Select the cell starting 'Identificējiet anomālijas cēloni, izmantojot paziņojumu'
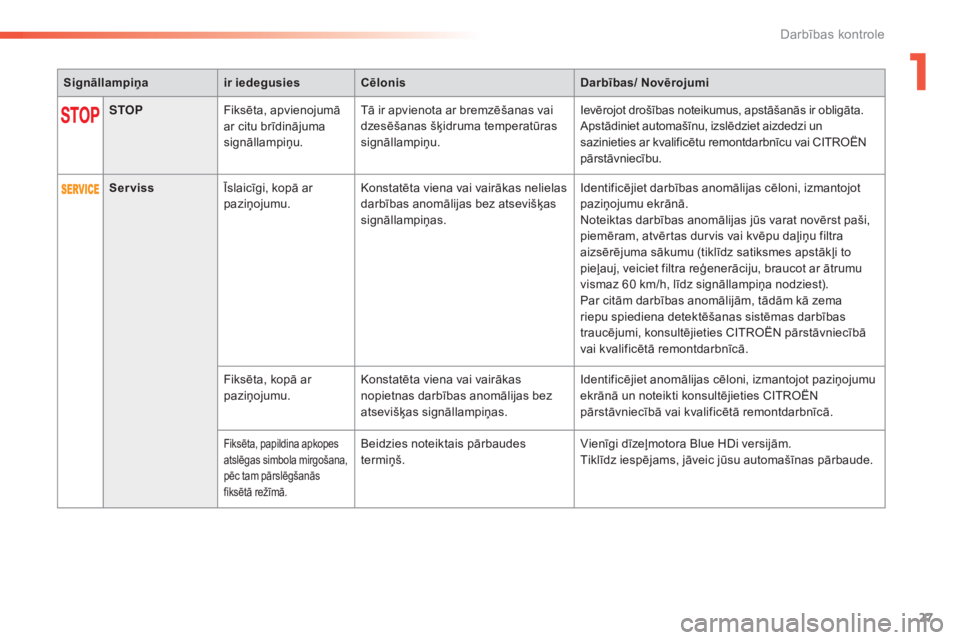The width and height of the screenshot is (960, 640). tap(729, 398)
